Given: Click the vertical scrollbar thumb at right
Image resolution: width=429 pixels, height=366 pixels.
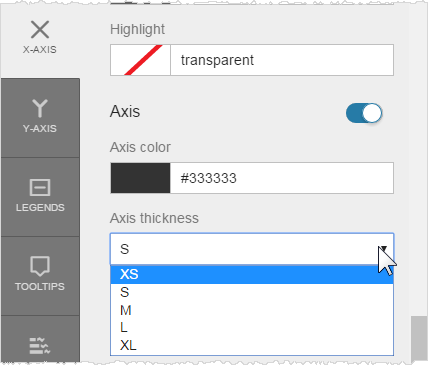Looking at the screenshot, I should coord(419,338).
